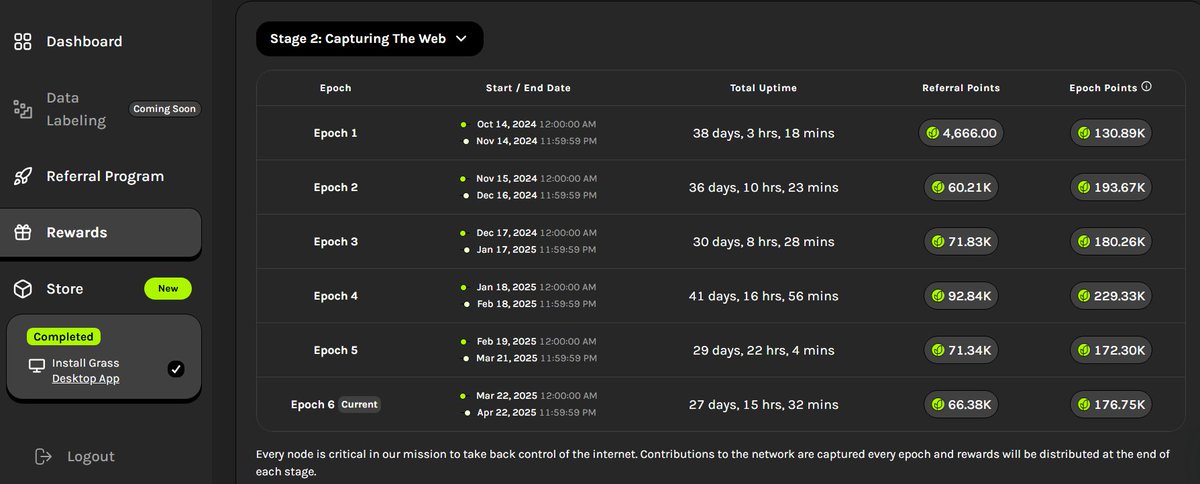Click the Store cube icon
Image resolution: width=1200 pixels, height=484 pixels.
[x=22, y=288]
